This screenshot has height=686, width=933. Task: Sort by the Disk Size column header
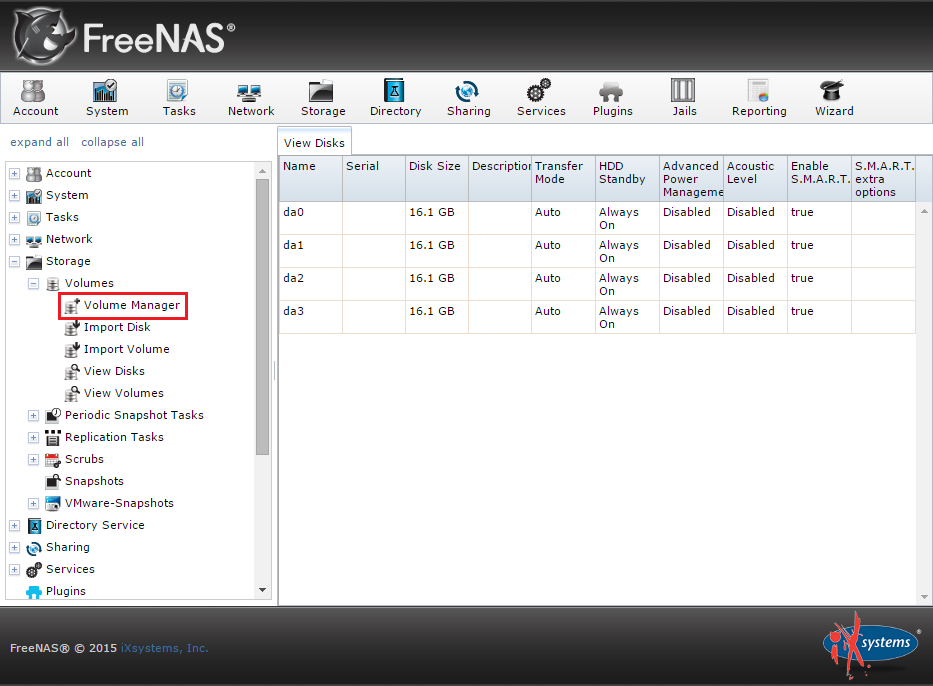coord(437,178)
